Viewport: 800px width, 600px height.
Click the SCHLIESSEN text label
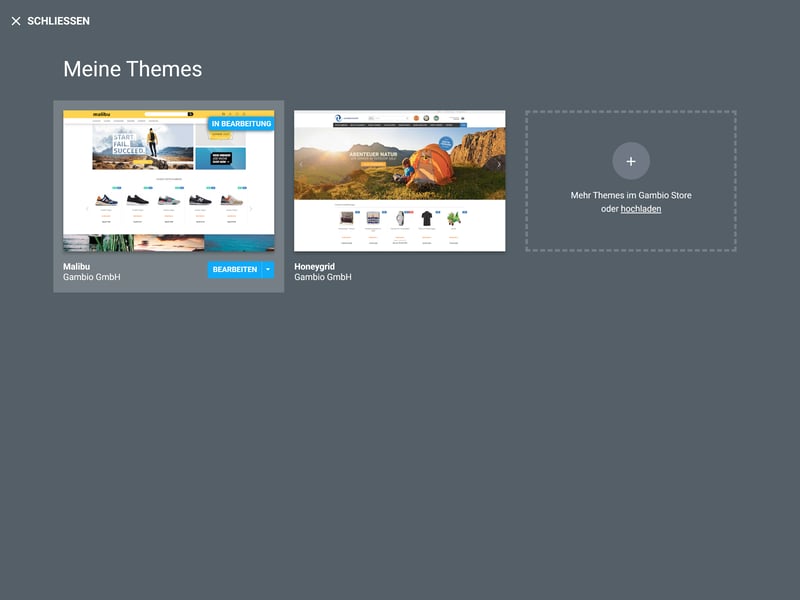click(58, 21)
